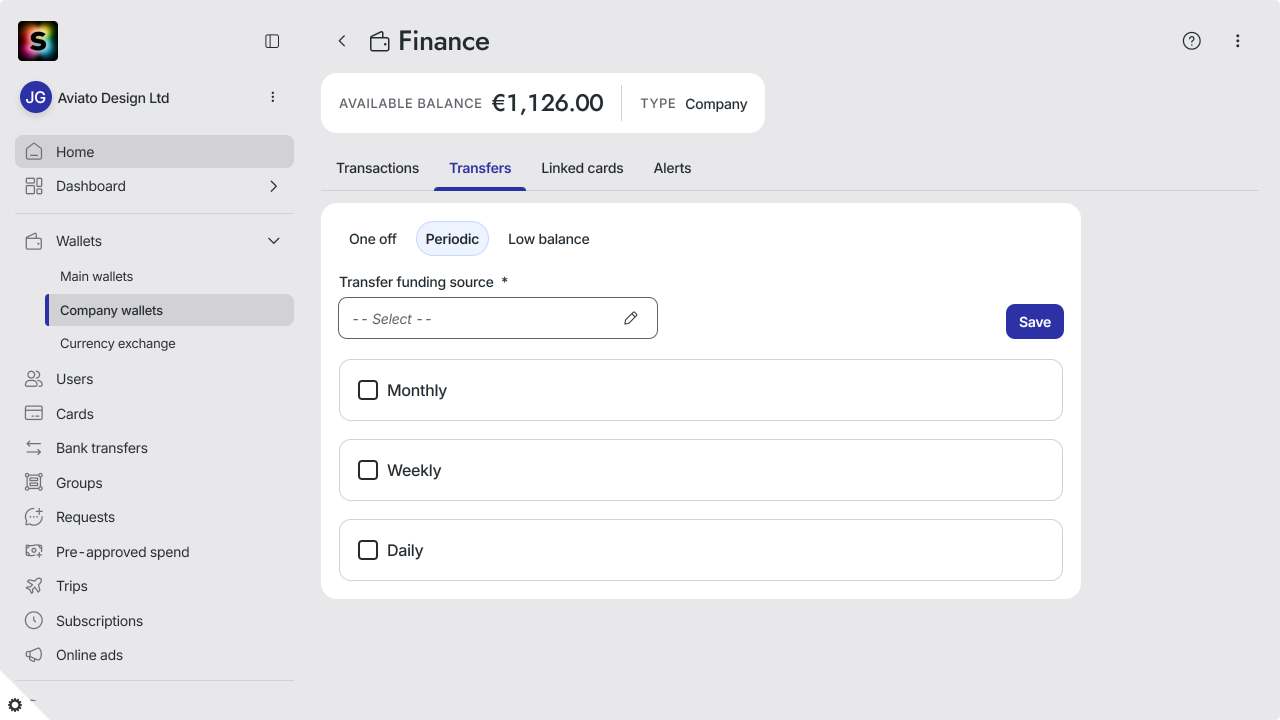Screen dimensions: 1280x720
Task: Click the Bank transfers arrows icon
Action: click(34, 448)
